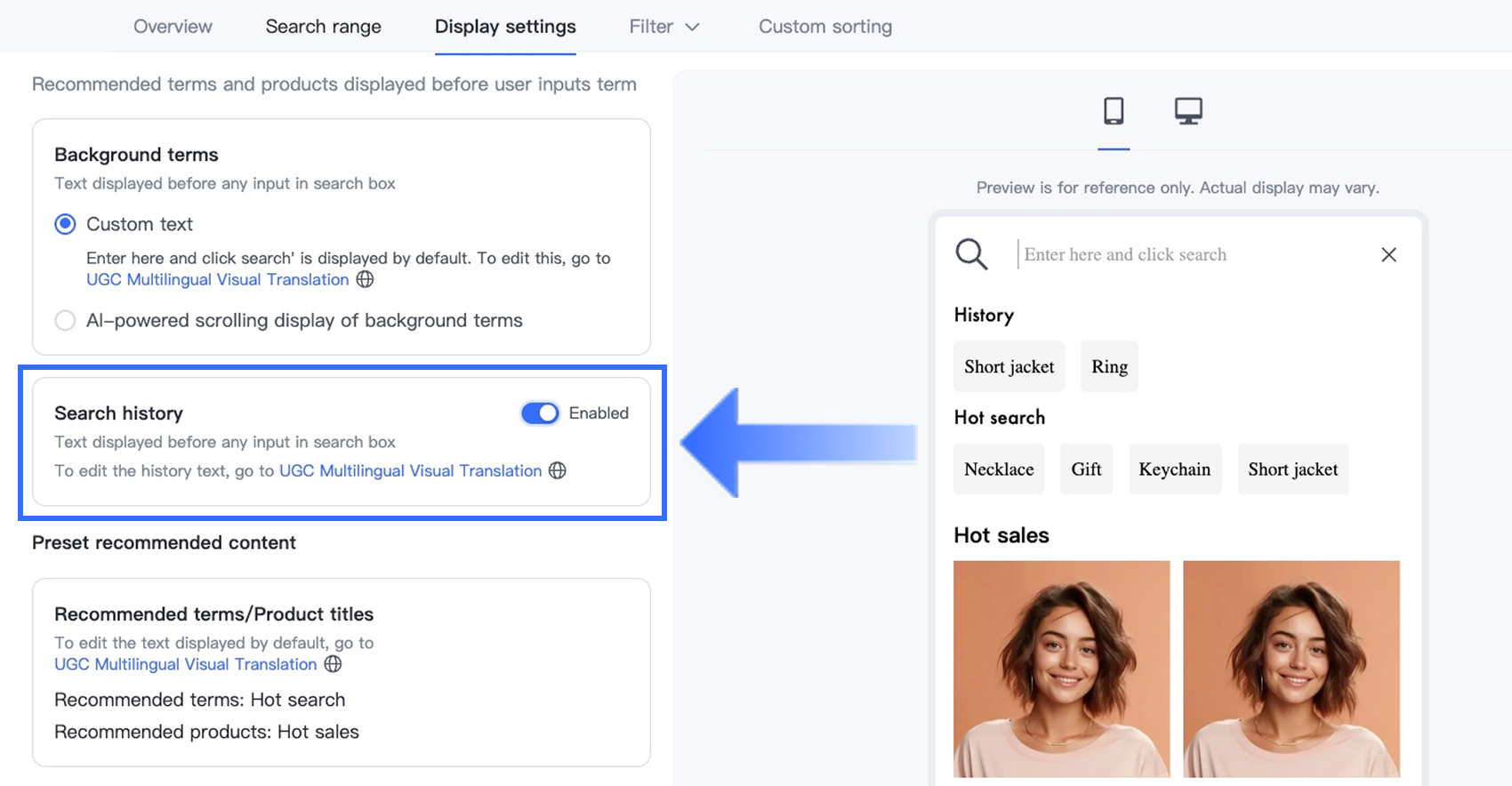Click the first Hot sales product thumbnail

coord(1061,669)
